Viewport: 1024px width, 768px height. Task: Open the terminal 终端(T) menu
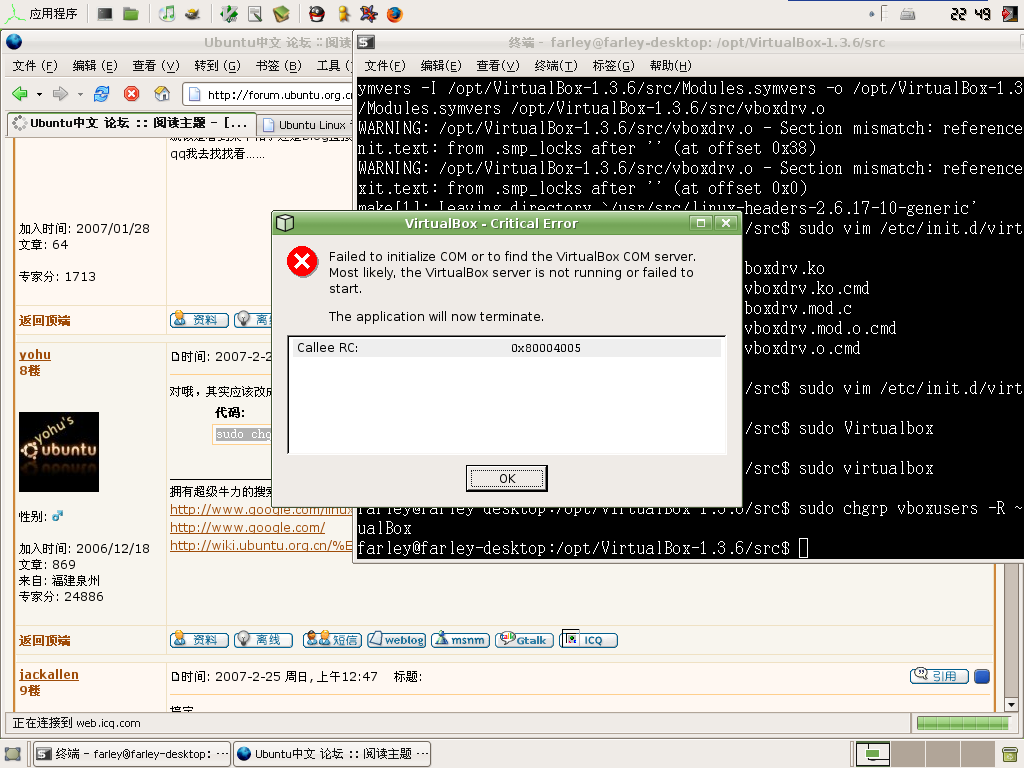[556, 66]
